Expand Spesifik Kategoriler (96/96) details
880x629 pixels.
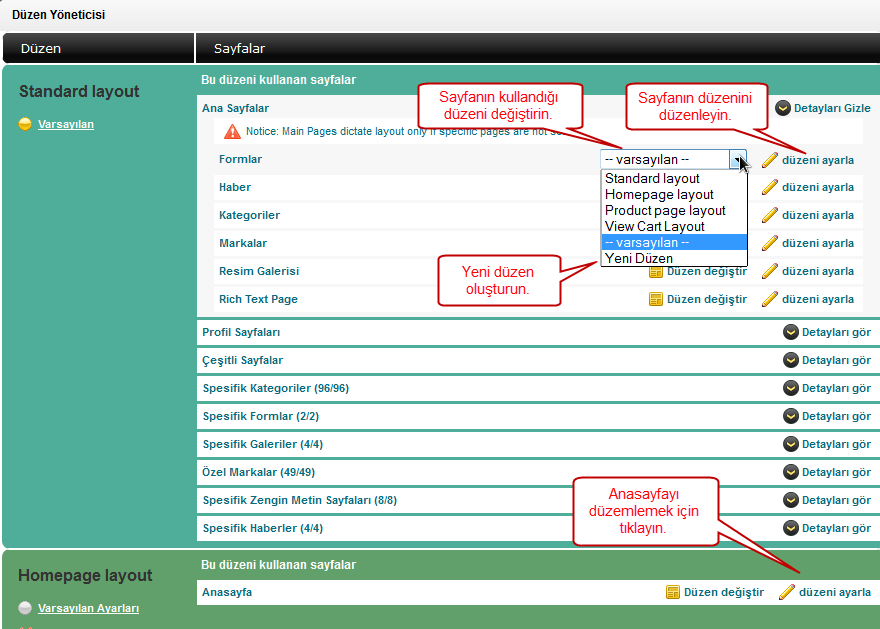click(x=790, y=388)
